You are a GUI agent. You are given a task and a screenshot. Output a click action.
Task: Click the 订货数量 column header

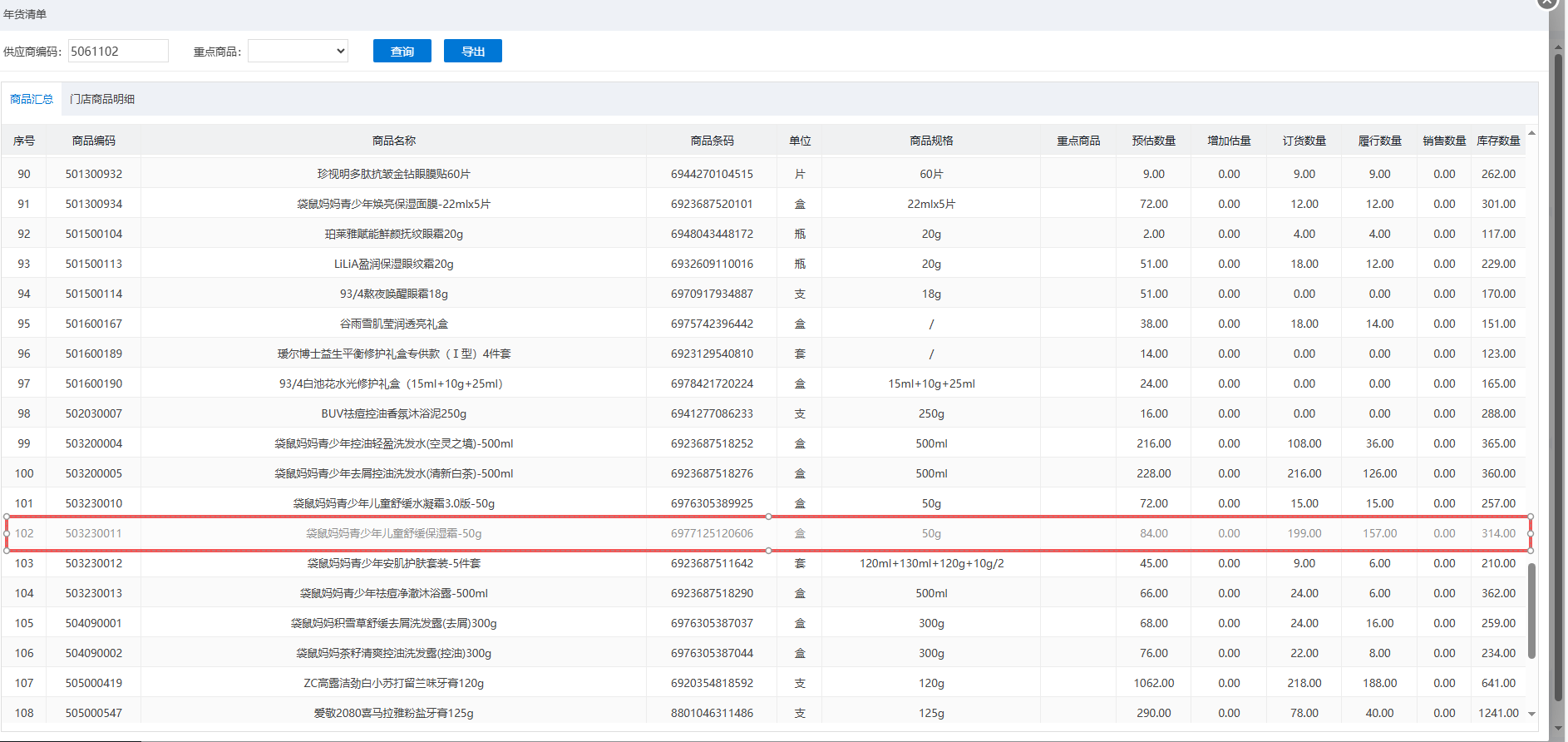click(x=1304, y=141)
